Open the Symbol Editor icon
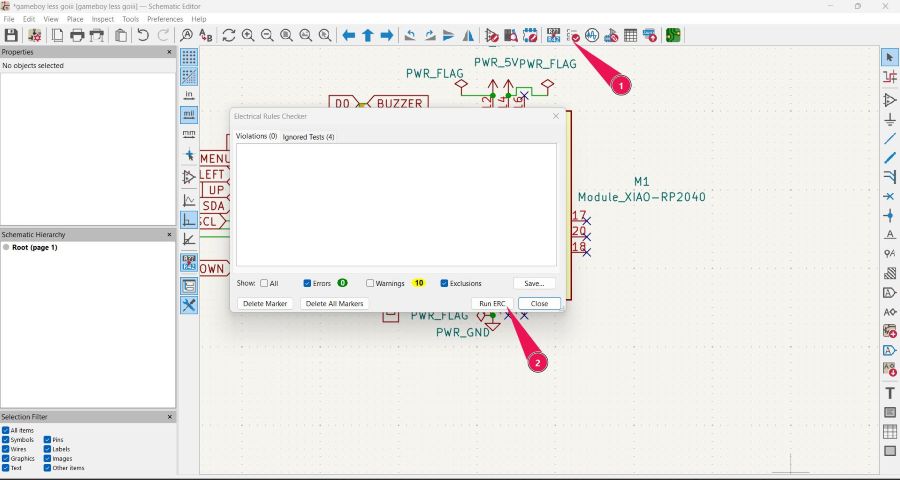The height and width of the screenshot is (480, 900). pos(491,35)
